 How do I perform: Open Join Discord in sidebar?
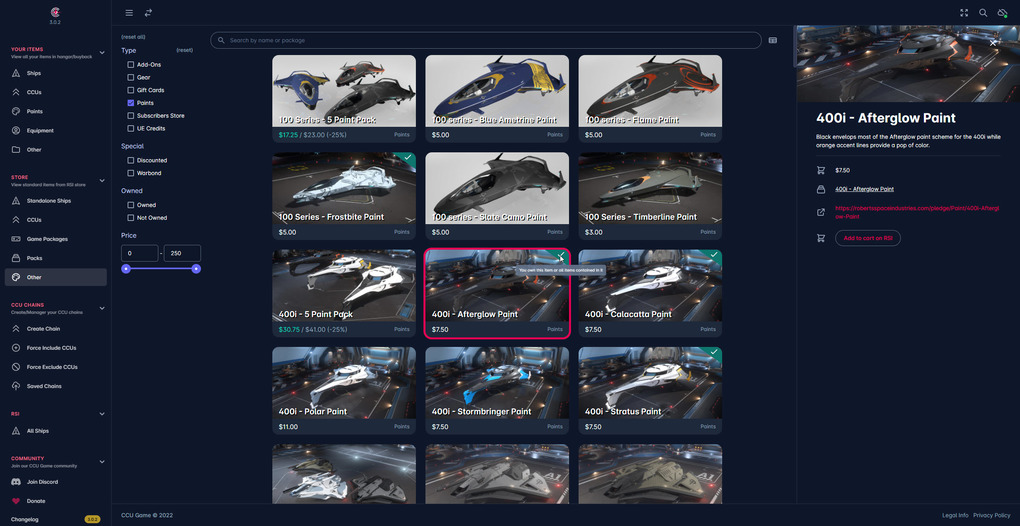point(42,482)
